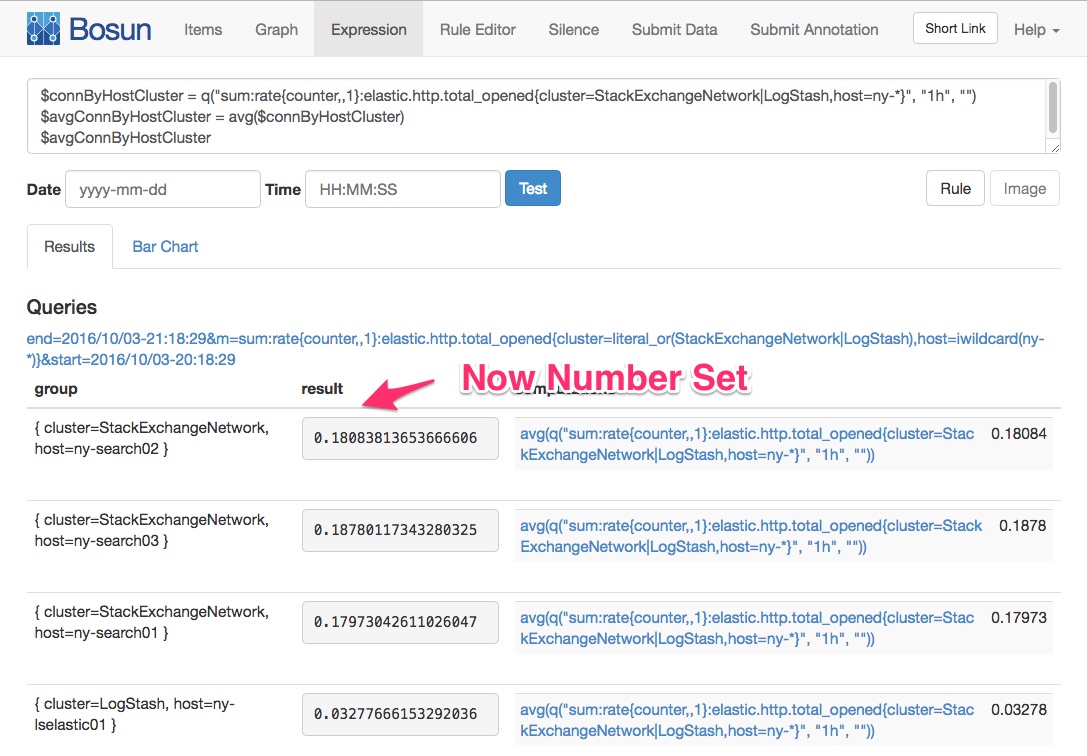Open the avg computation link for ny-search03
The height and width of the screenshot is (756, 1087).
751,536
